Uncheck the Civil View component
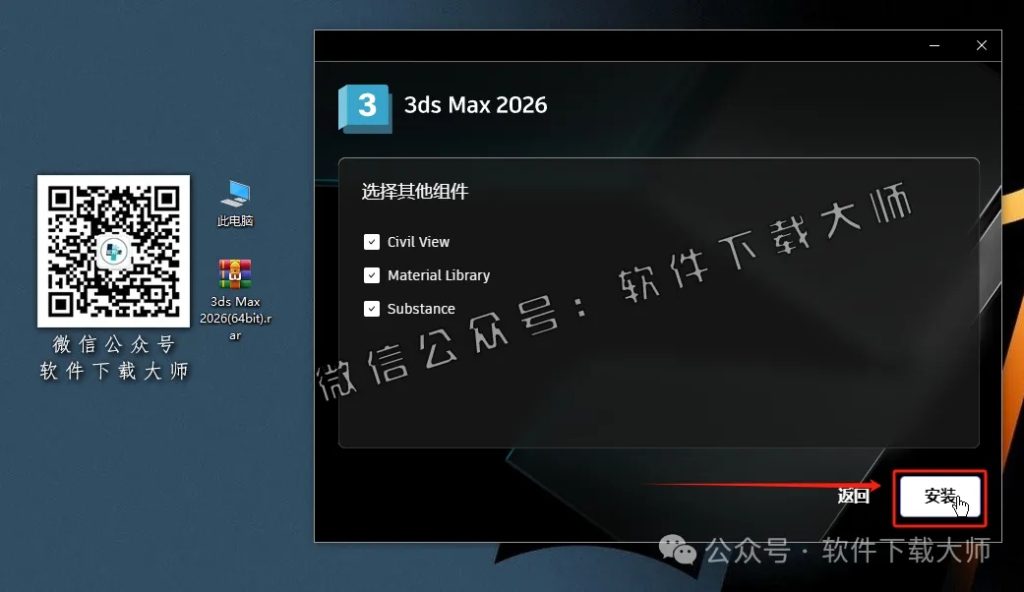Viewport: 1024px width, 592px height. pyautogui.click(x=371, y=241)
